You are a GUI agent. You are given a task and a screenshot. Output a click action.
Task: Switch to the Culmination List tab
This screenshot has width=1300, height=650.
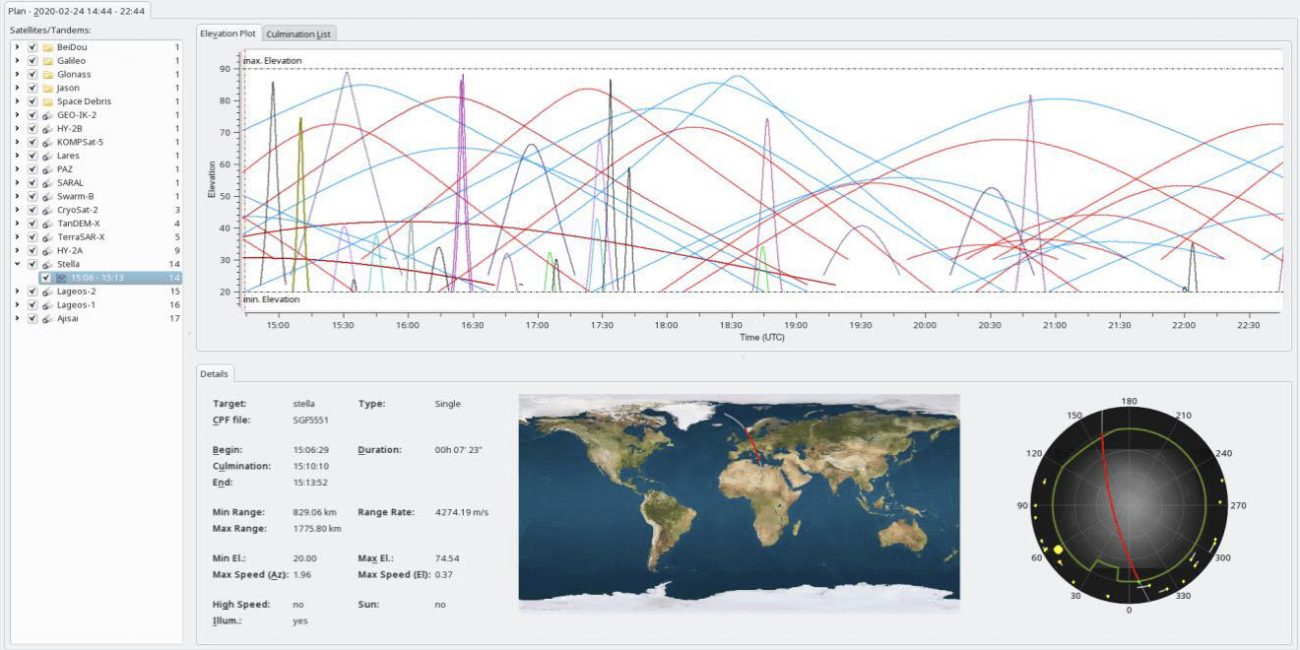click(x=299, y=34)
